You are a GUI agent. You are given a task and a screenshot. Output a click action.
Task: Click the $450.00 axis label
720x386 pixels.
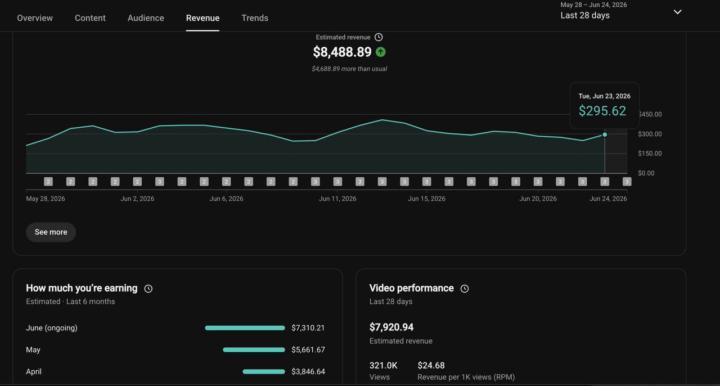click(x=650, y=114)
